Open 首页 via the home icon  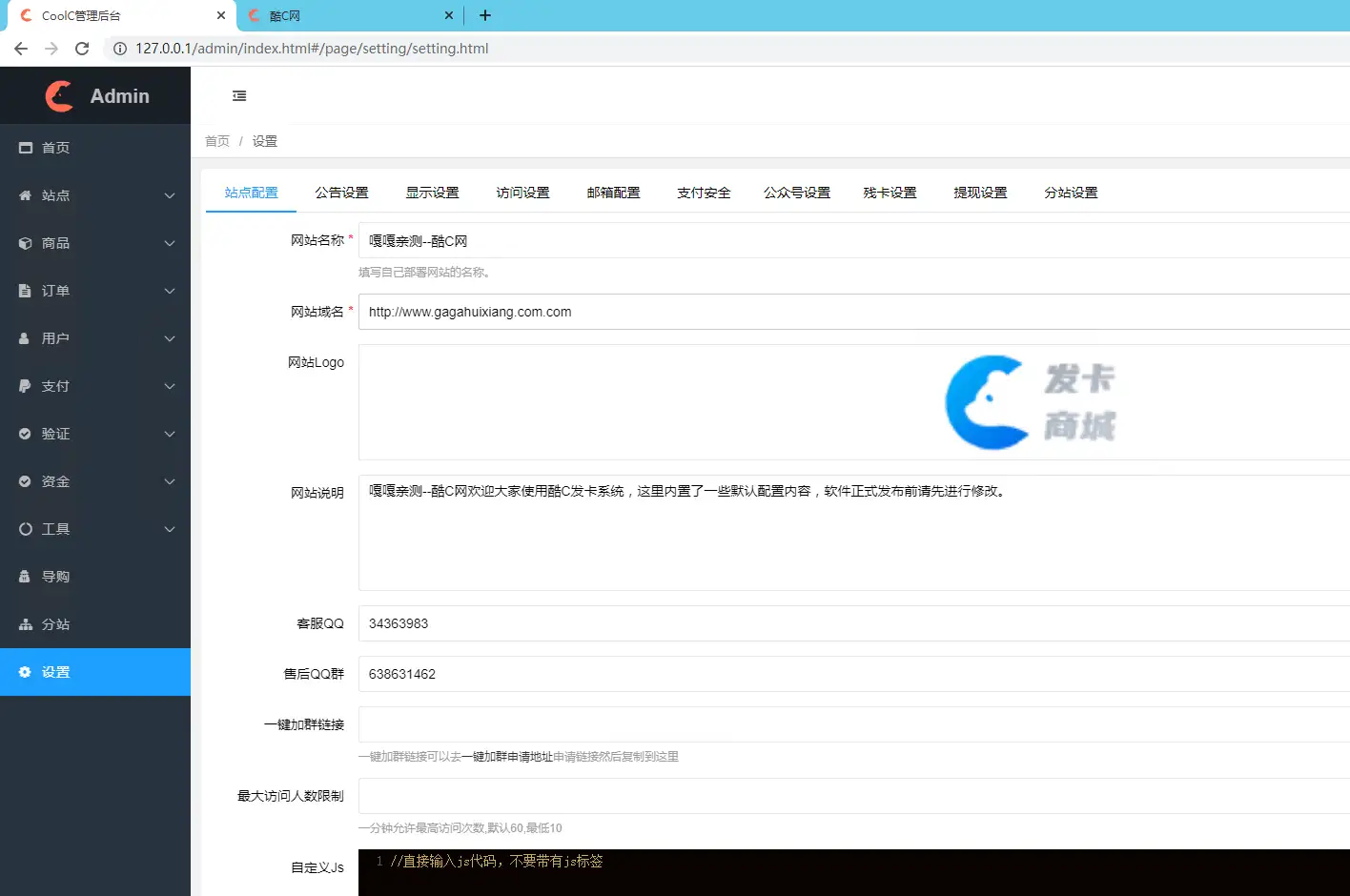tap(25, 148)
